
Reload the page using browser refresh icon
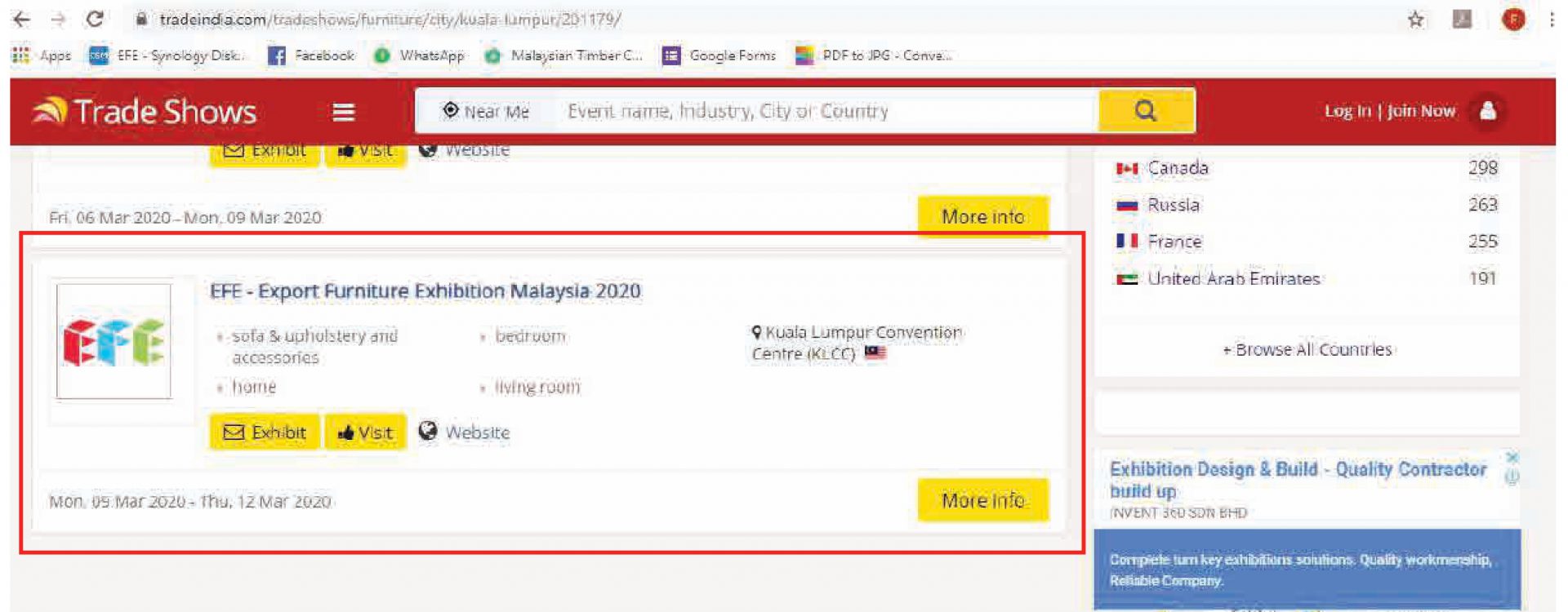[x=95, y=19]
